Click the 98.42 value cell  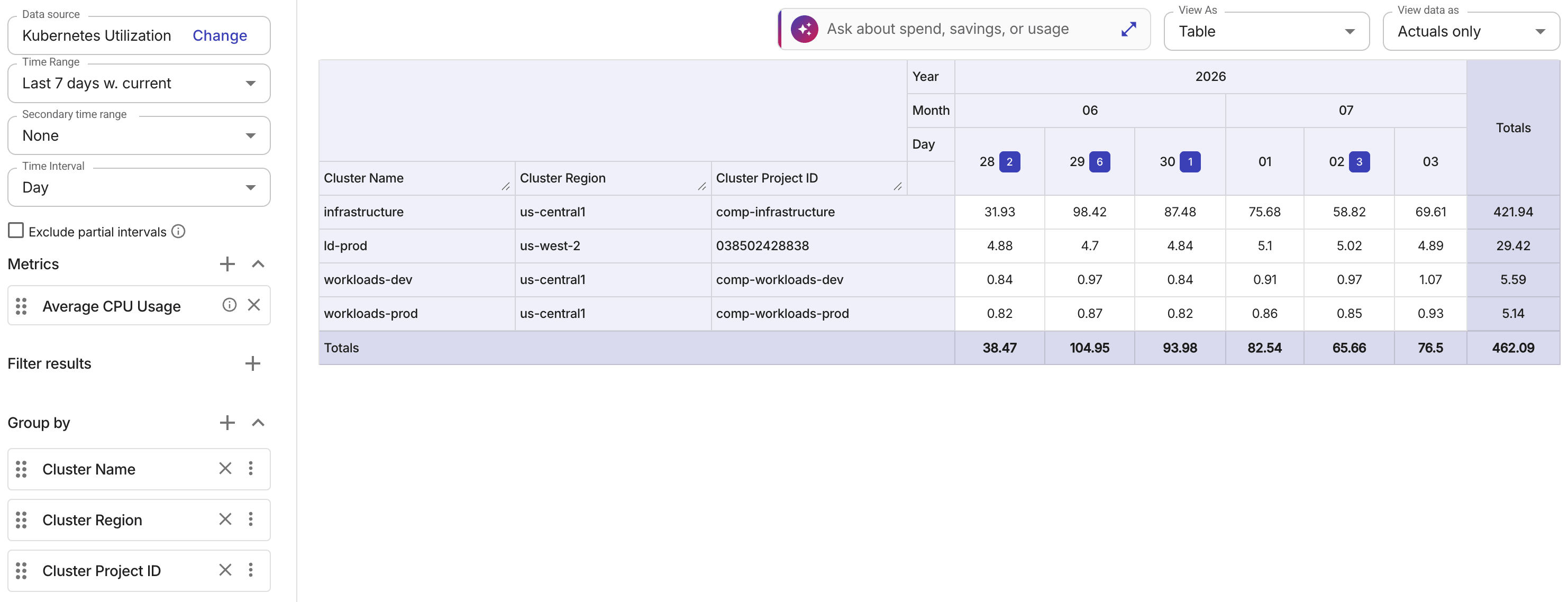coord(1090,212)
